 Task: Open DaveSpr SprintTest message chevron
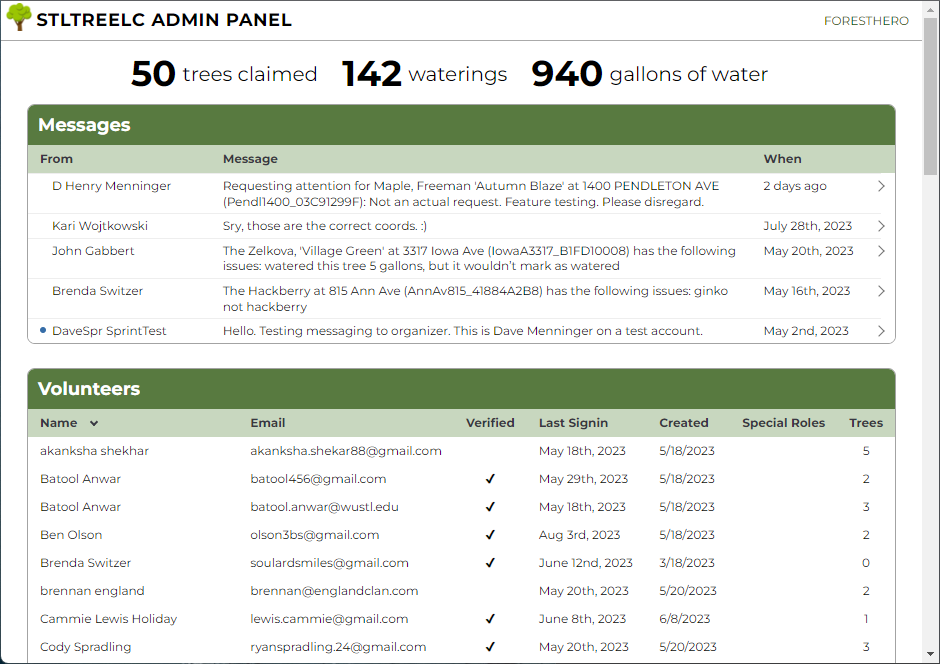(881, 331)
